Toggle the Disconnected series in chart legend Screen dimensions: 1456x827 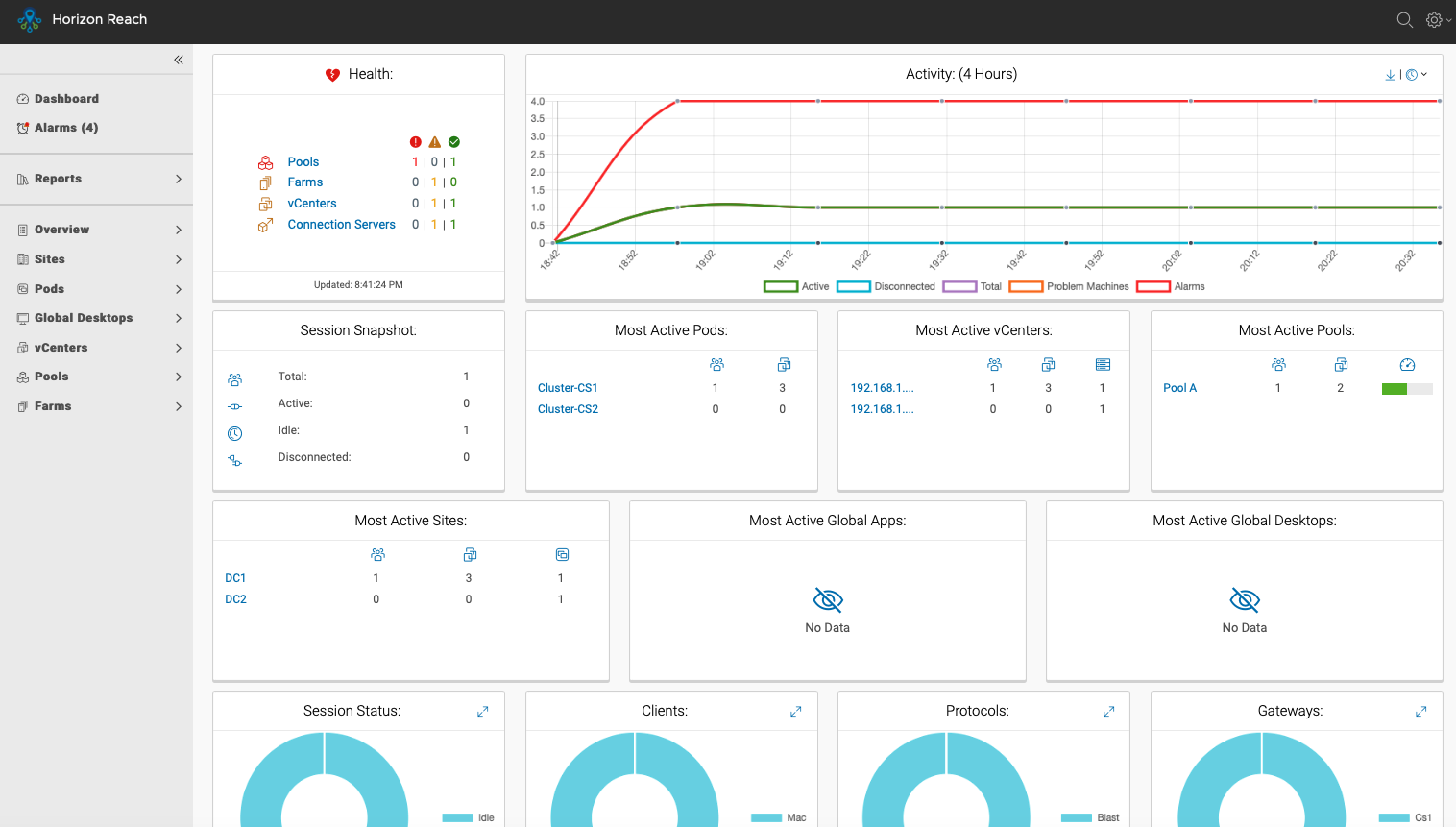click(x=886, y=286)
